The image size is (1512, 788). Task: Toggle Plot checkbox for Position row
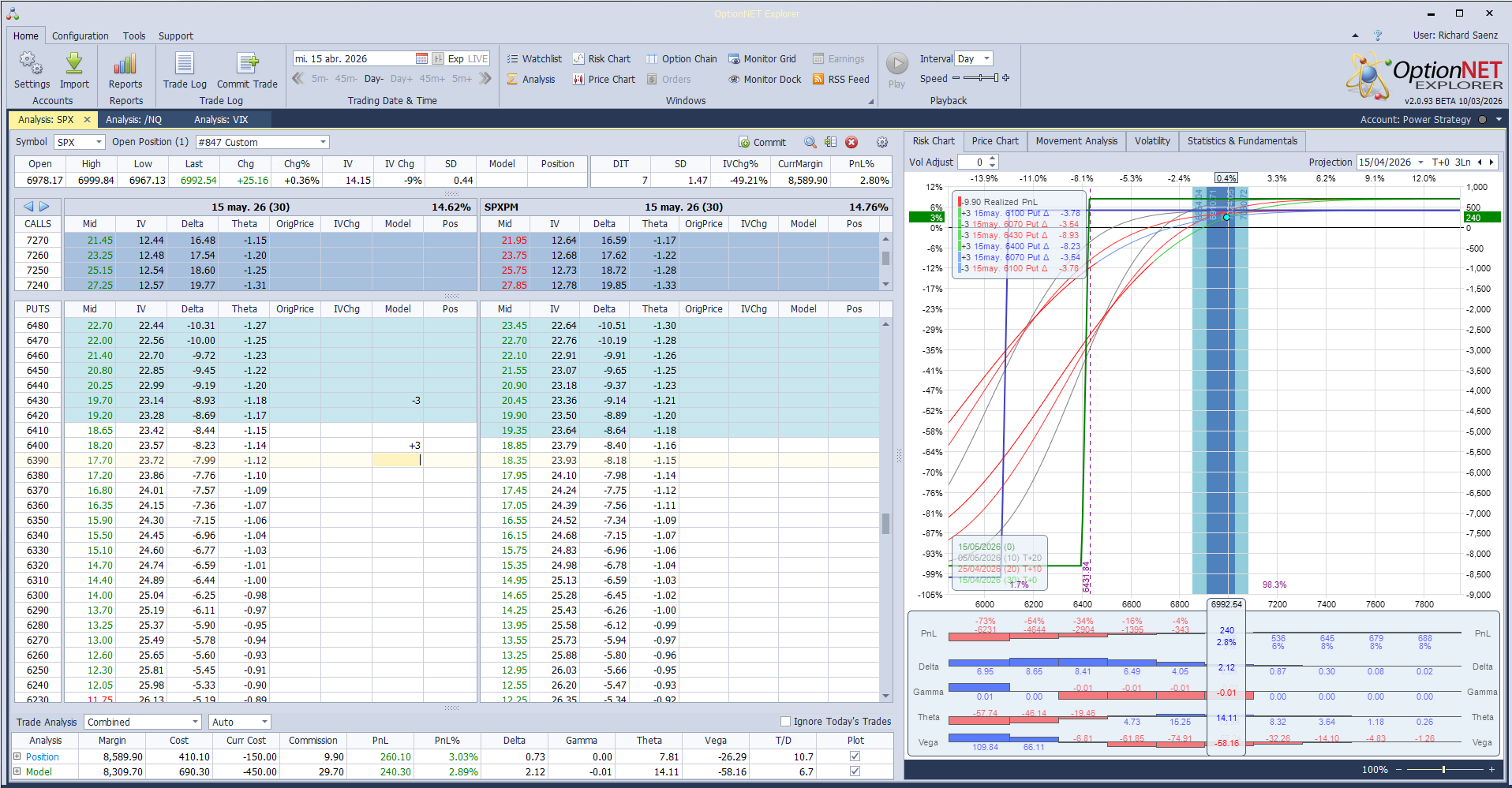[855, 756]
